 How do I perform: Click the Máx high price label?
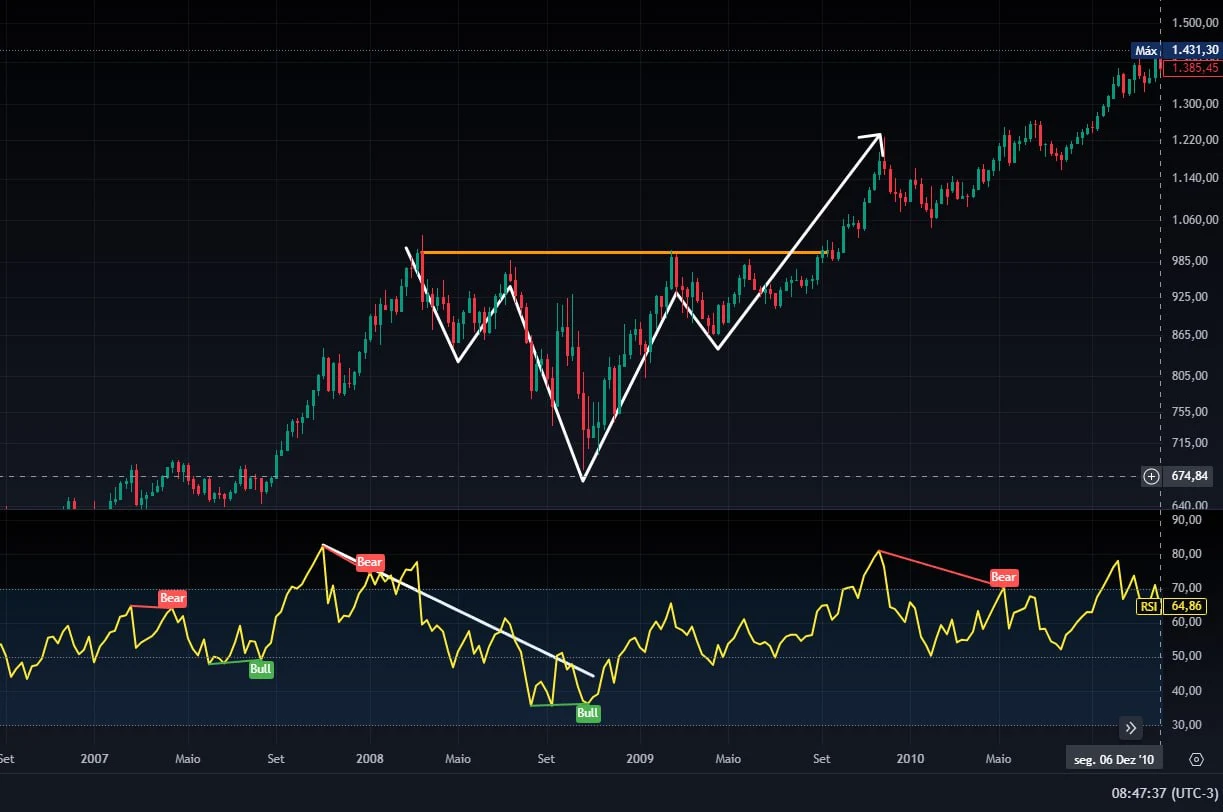[x=1146, y=50]
